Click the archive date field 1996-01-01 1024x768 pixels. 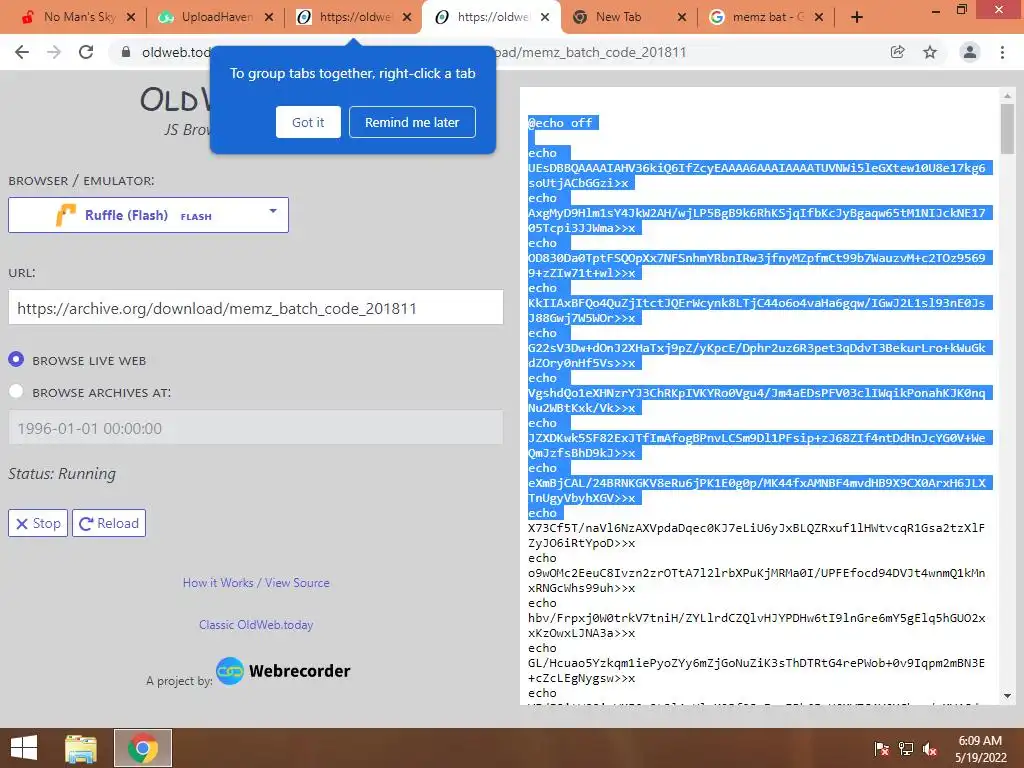pos(255,428)
